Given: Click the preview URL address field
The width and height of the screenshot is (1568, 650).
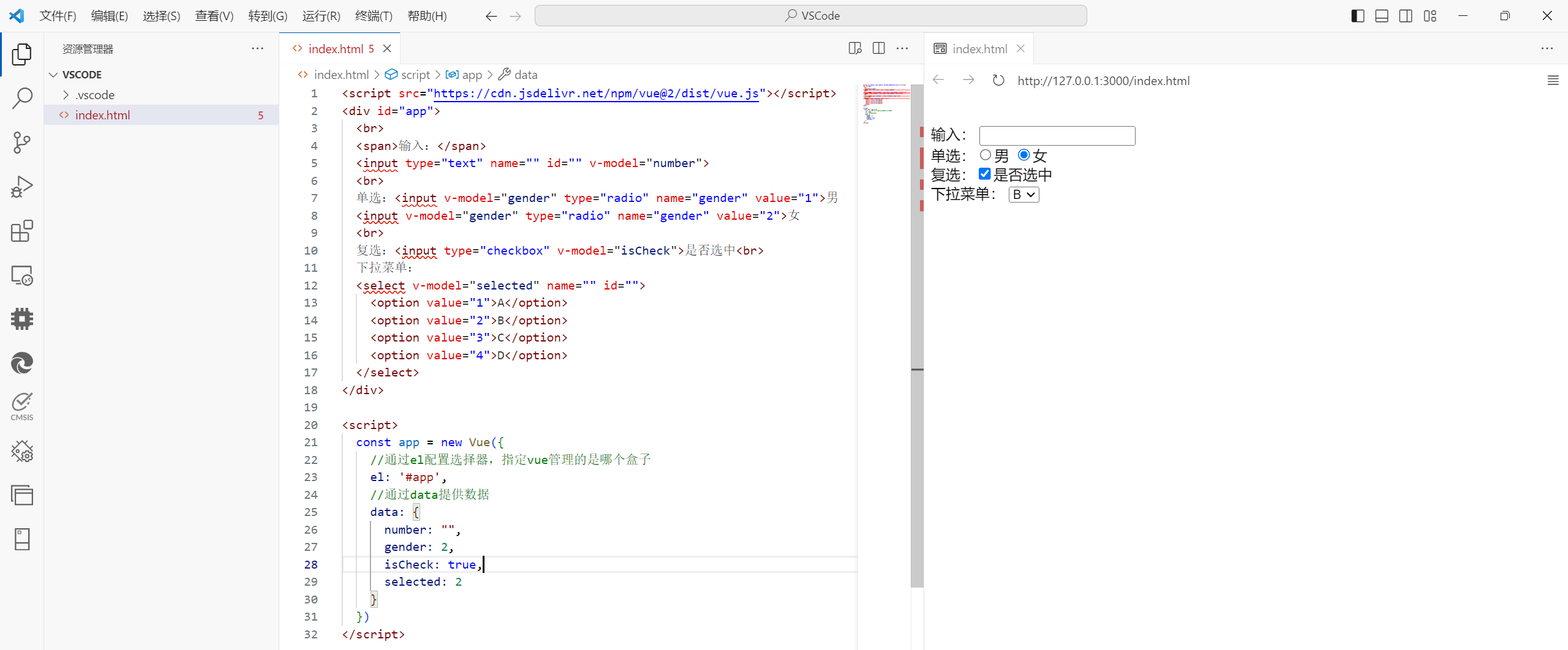Looking at the screenshot, I should tap(1104, 80).
